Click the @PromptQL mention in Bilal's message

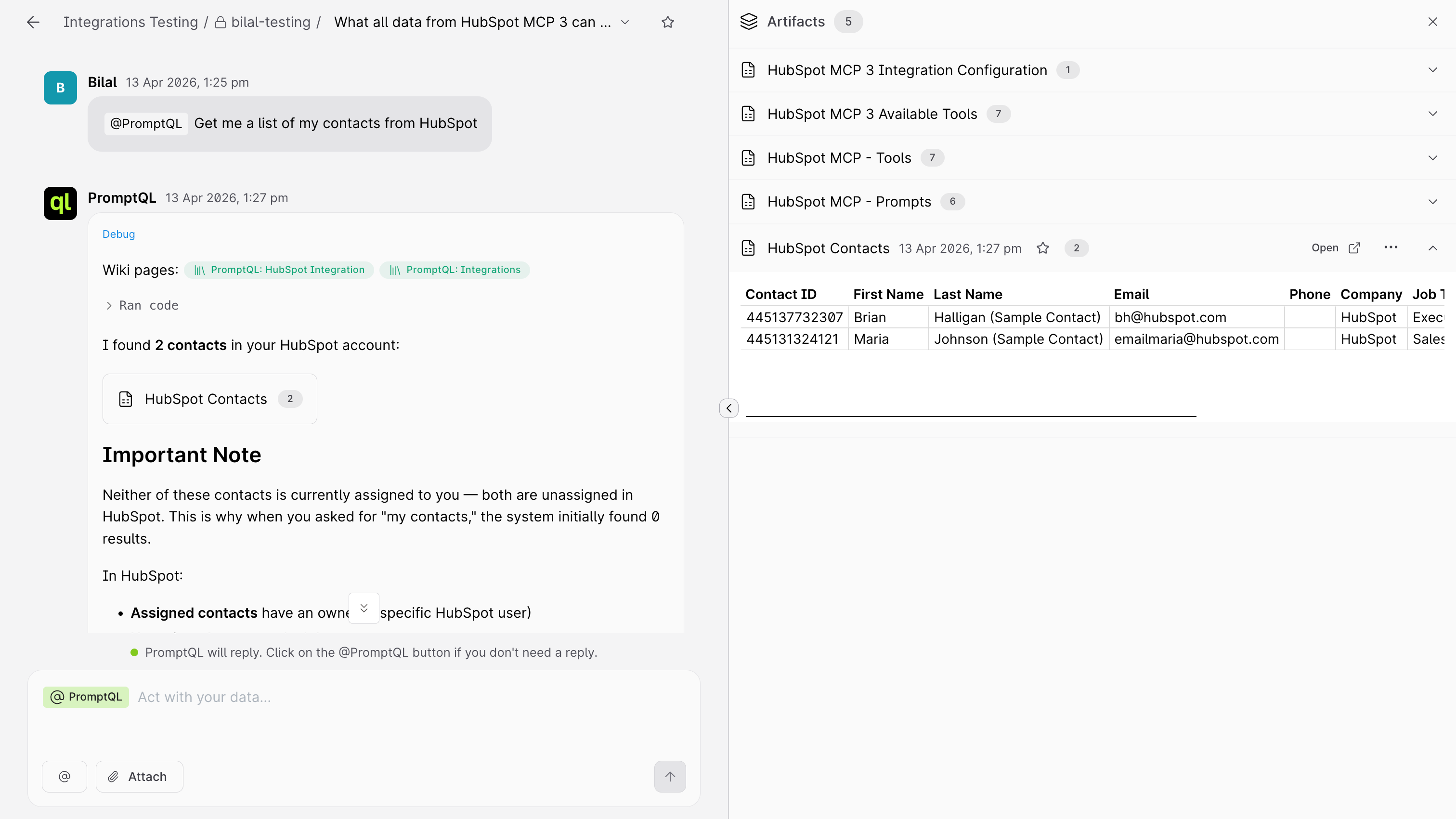146,123
